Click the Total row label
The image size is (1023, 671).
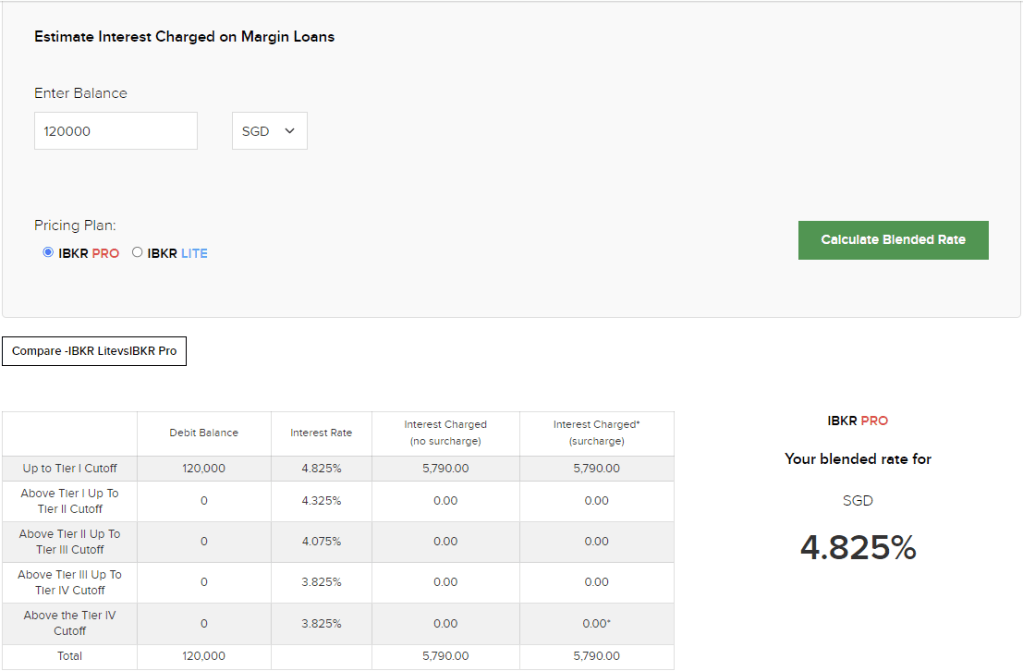pyautogui.click(x=70, y=656)
